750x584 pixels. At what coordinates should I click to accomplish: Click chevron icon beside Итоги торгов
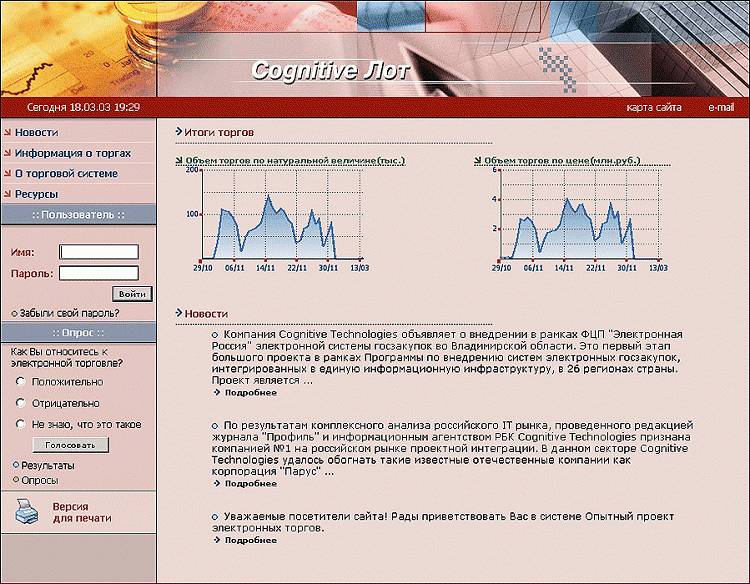(179, 132)
